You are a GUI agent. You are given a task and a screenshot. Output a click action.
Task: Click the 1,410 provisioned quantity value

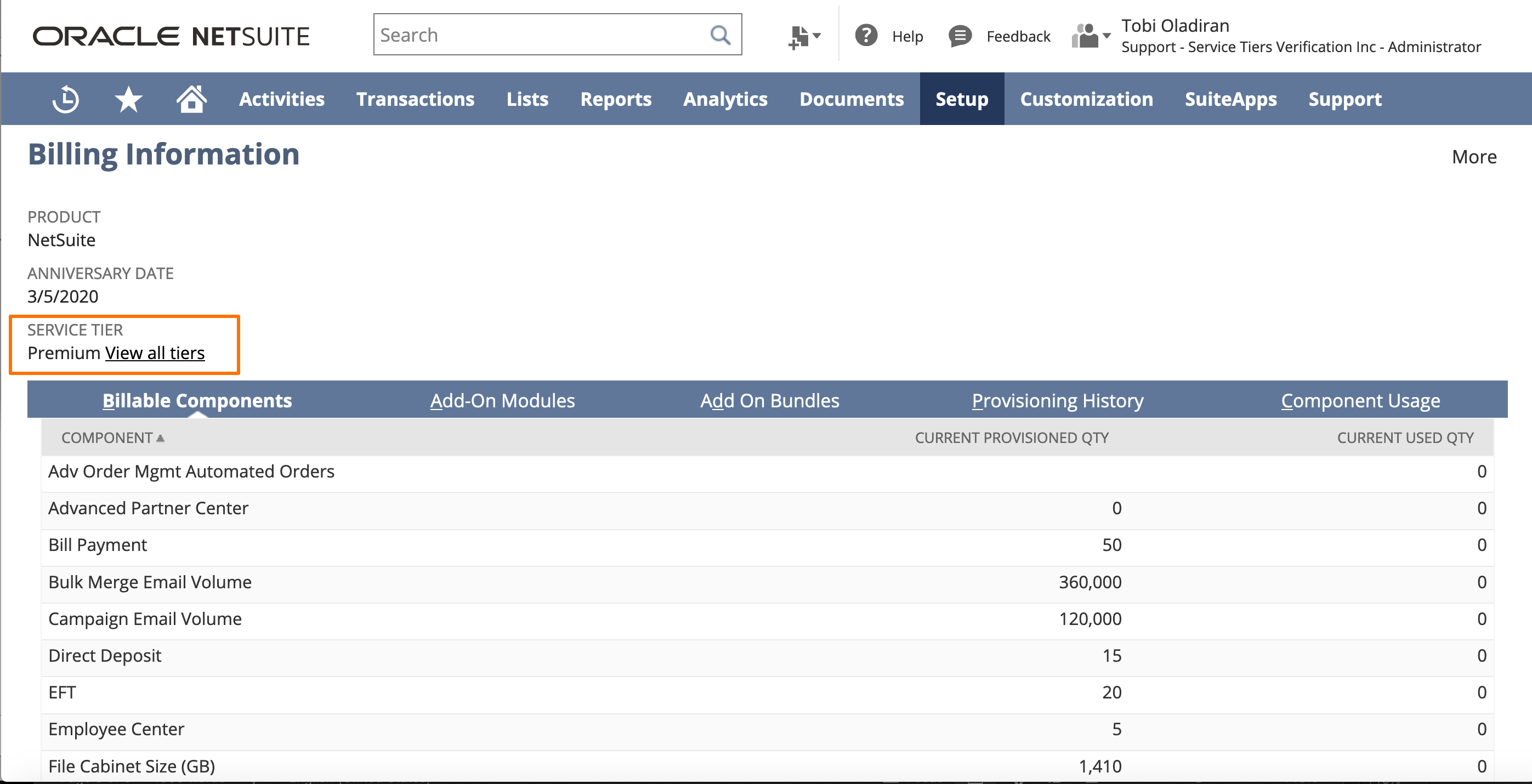[x=1100, y=766]
